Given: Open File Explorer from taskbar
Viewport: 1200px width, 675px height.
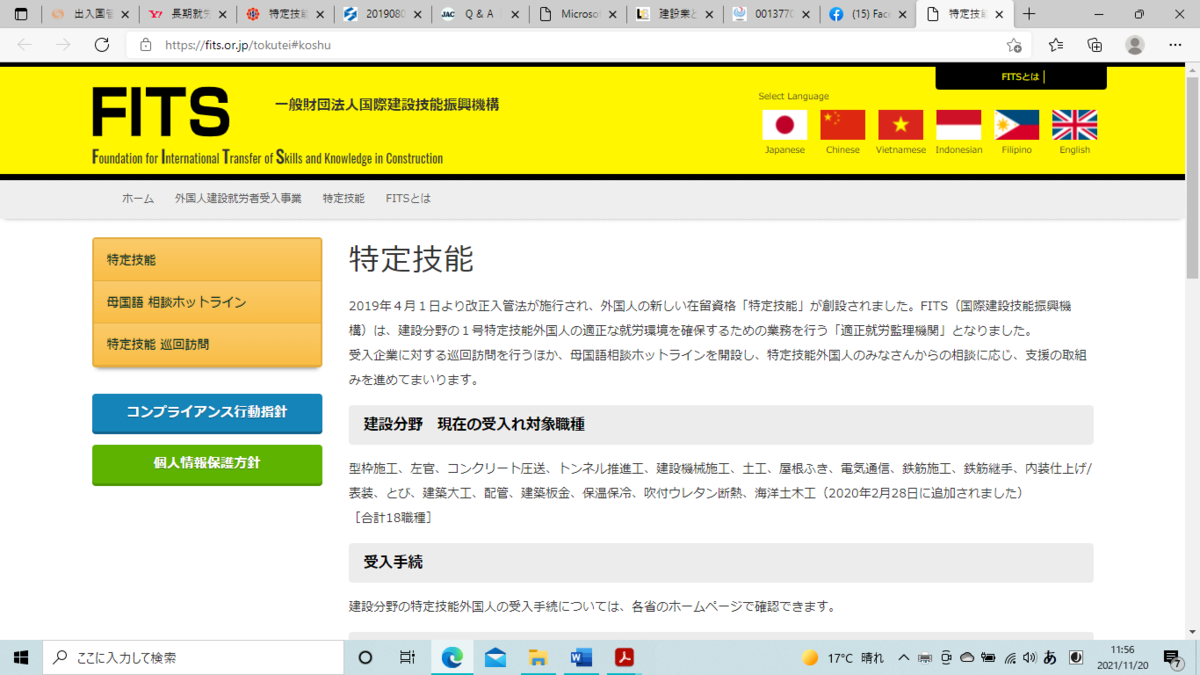Looking at the screenshot, I should 538,657.
